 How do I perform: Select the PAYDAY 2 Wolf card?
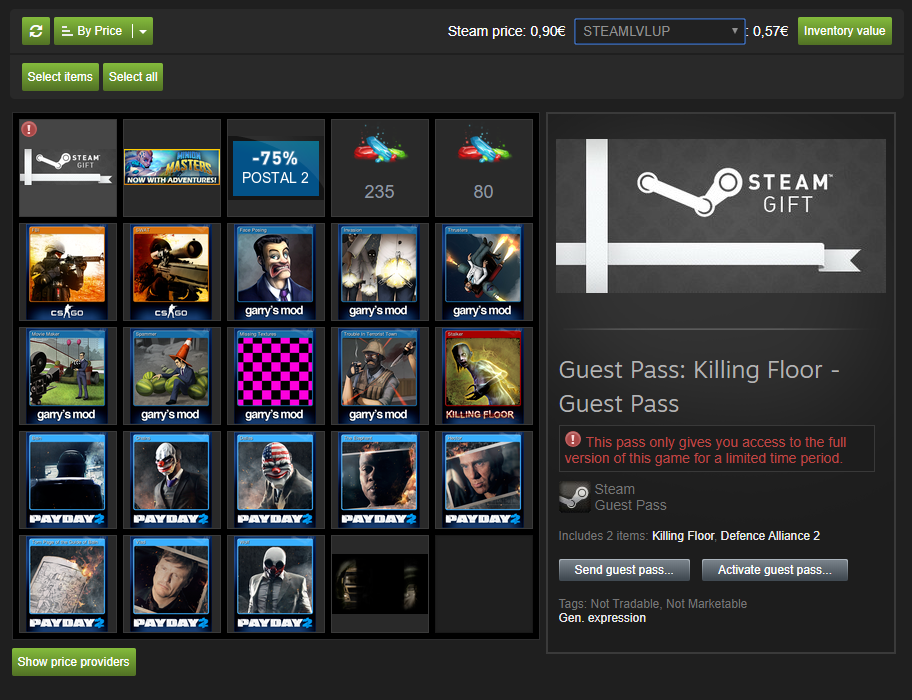[276, 584]
